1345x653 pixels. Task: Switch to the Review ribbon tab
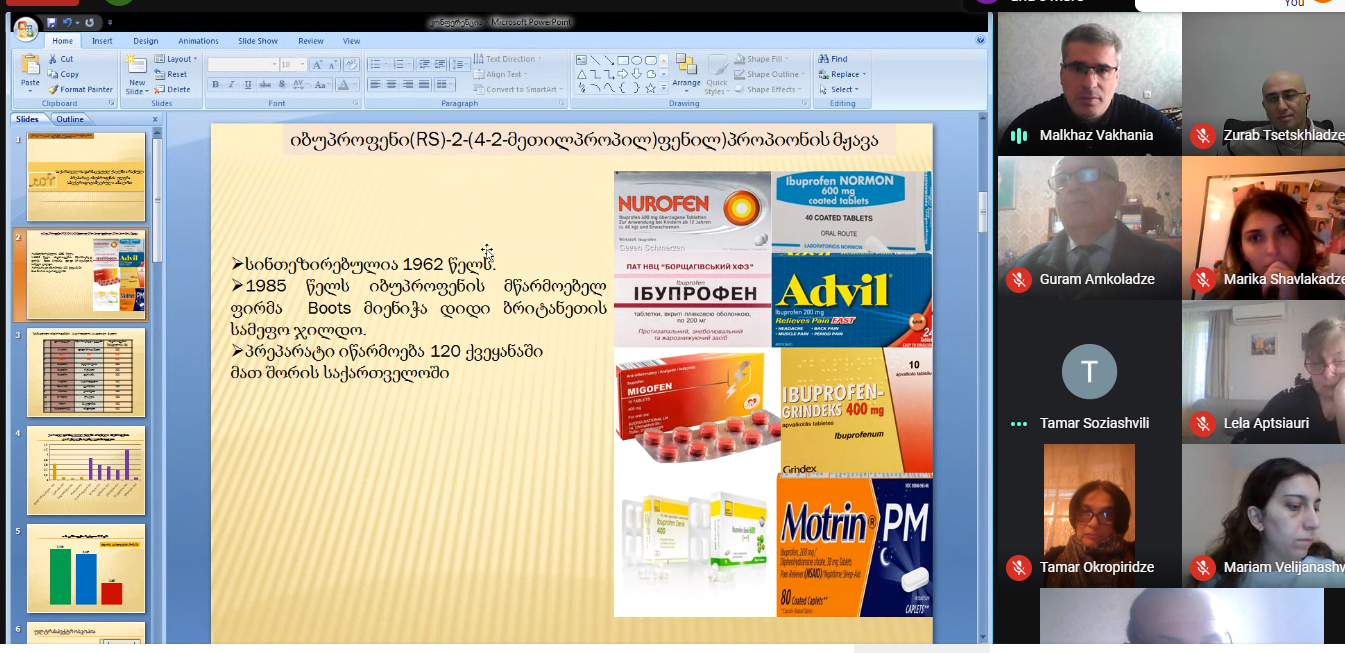(x=311, y=41)
